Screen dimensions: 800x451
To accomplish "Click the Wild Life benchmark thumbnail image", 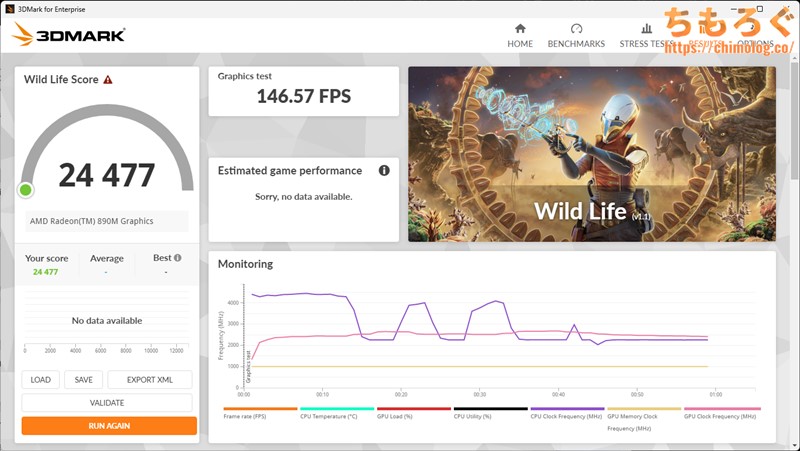I will click(591, 154).
